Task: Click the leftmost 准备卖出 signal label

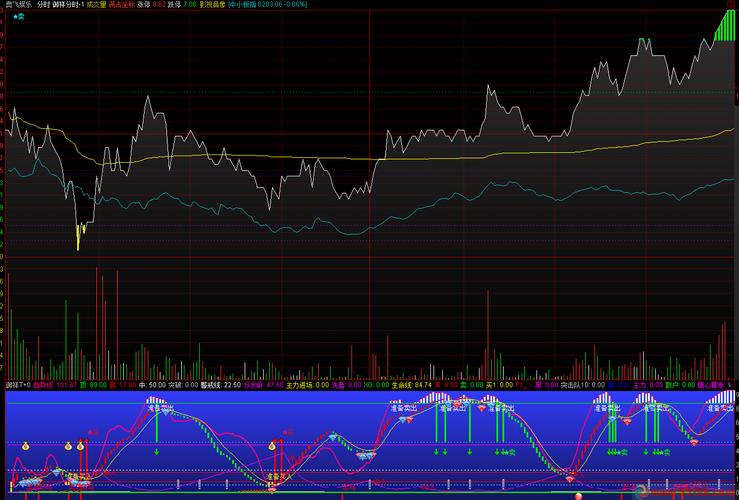Action: pos(160,408)
